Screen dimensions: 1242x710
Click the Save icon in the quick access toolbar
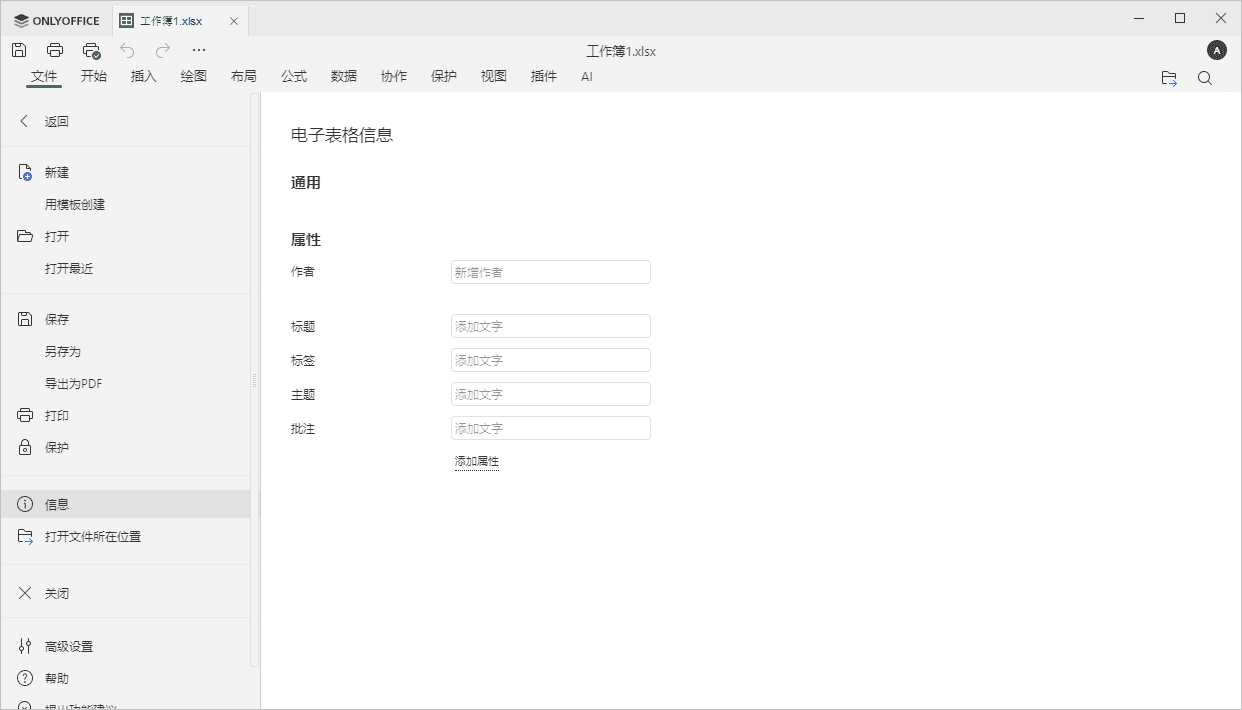click(x=18, y=49)
